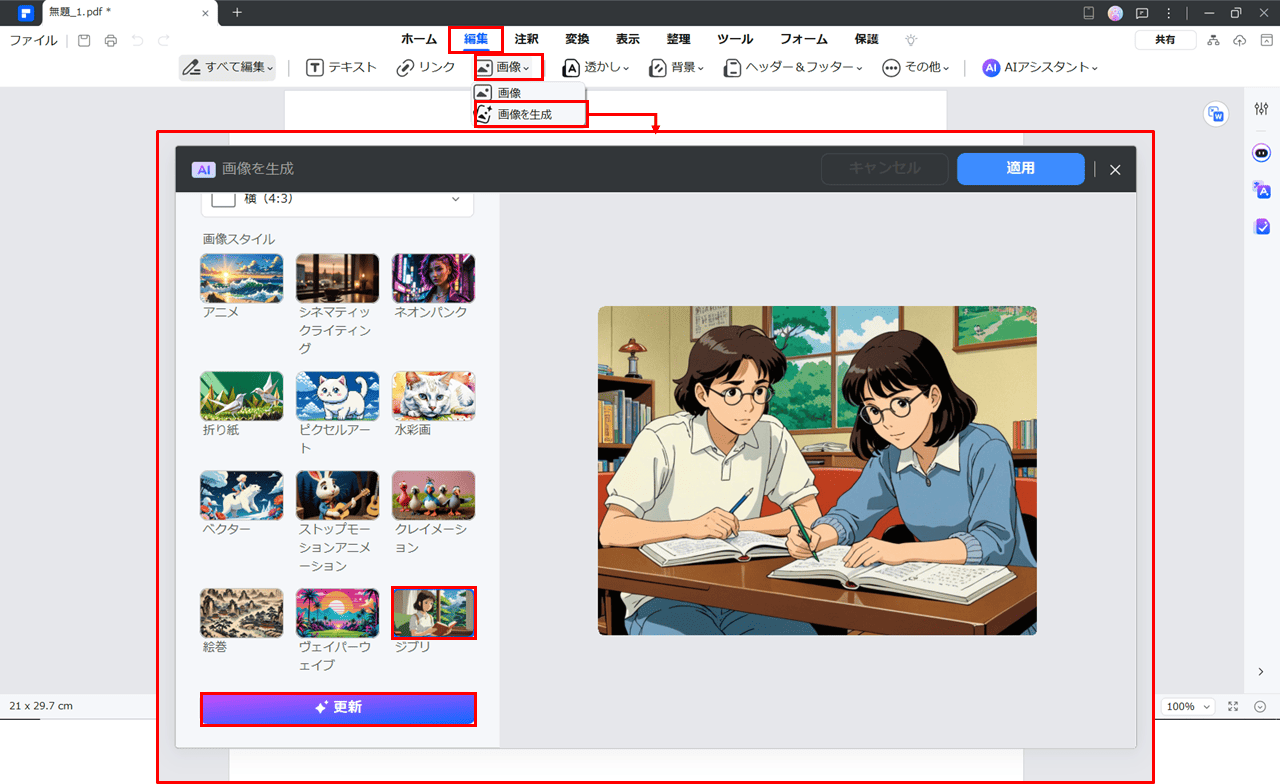Open the ファイル menu
This screenshot has width=1280, height=784.
[34, 40]
